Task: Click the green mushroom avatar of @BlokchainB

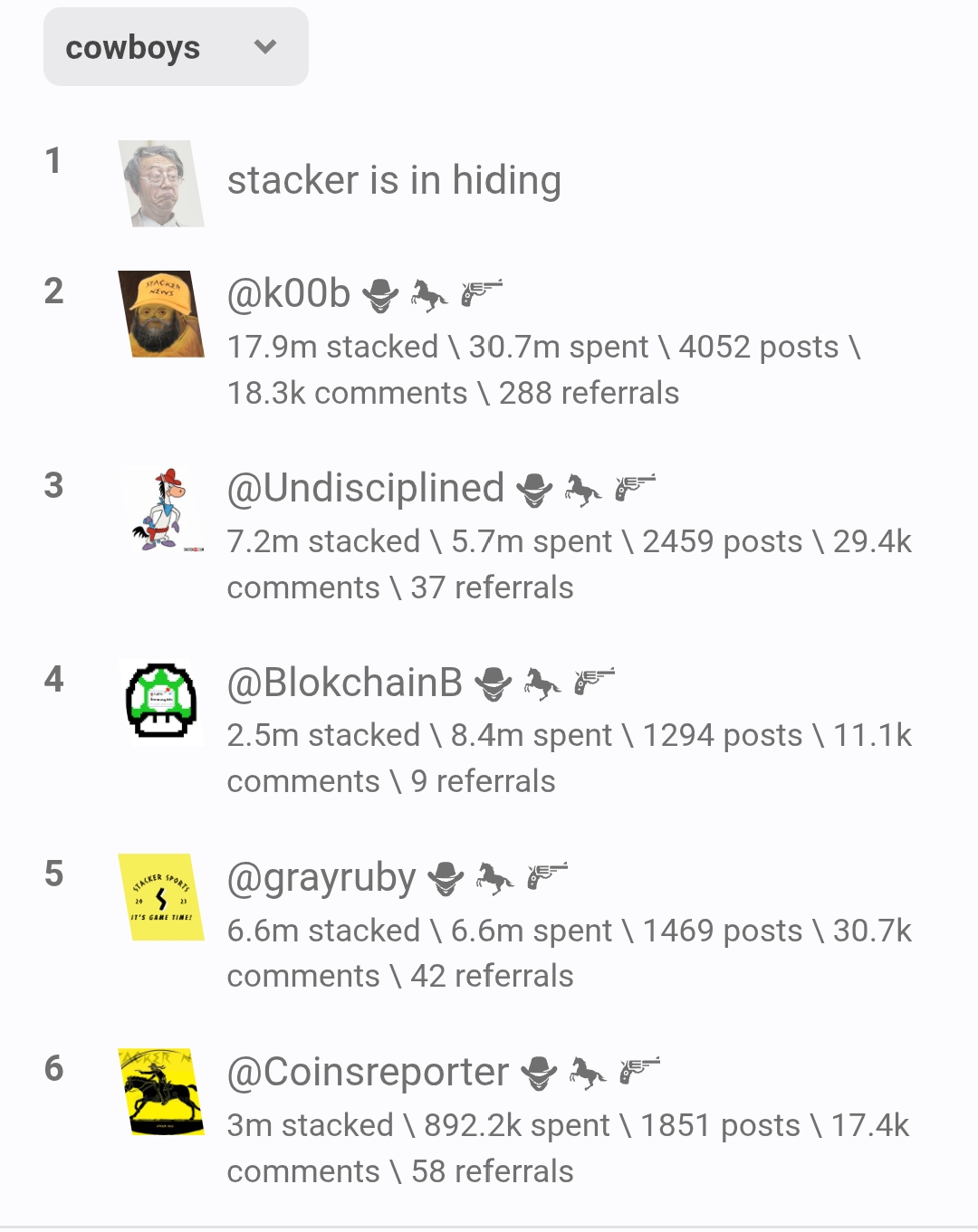Action: [x=161, y=702]
